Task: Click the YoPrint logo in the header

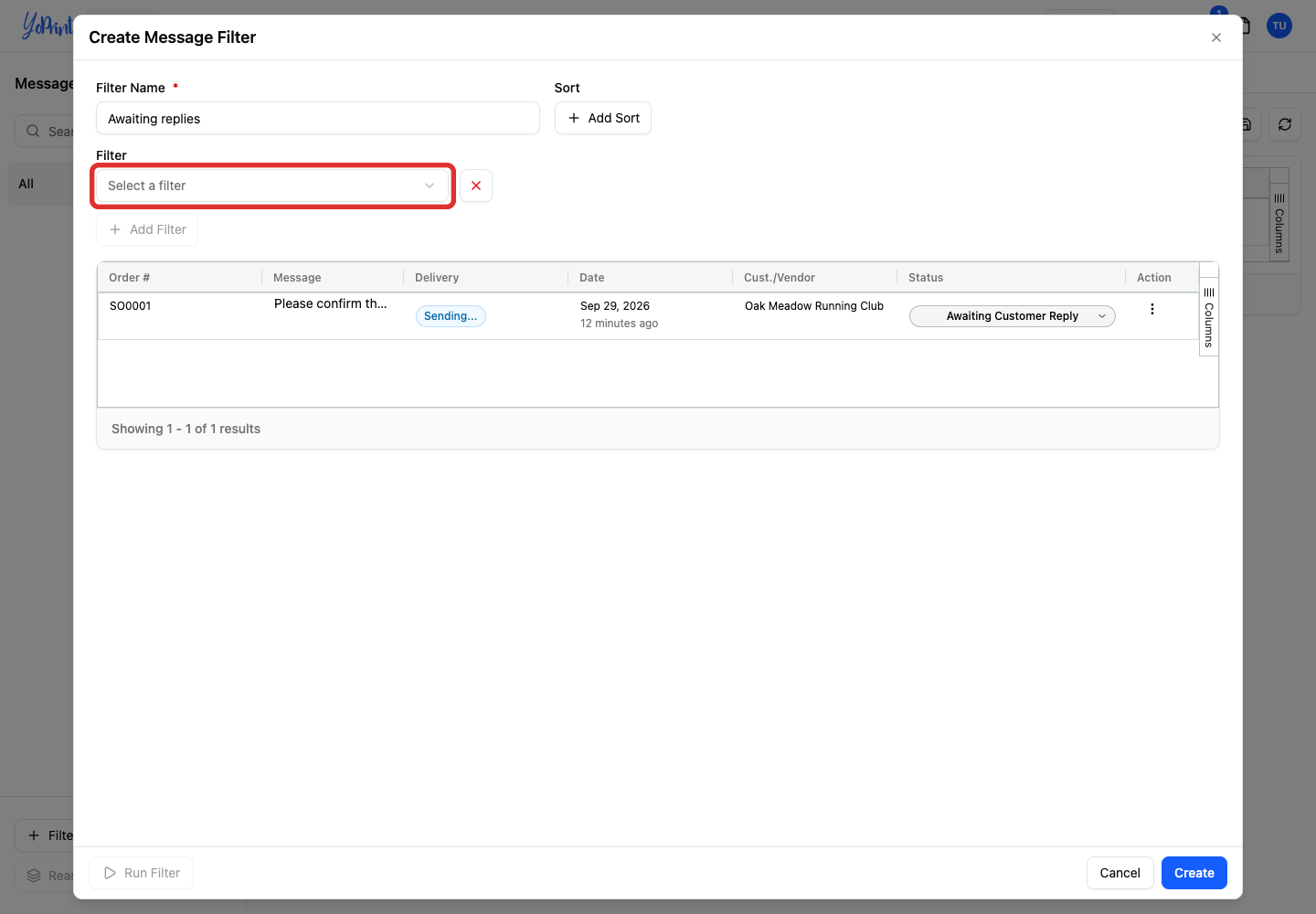Action: coord(48,26)
